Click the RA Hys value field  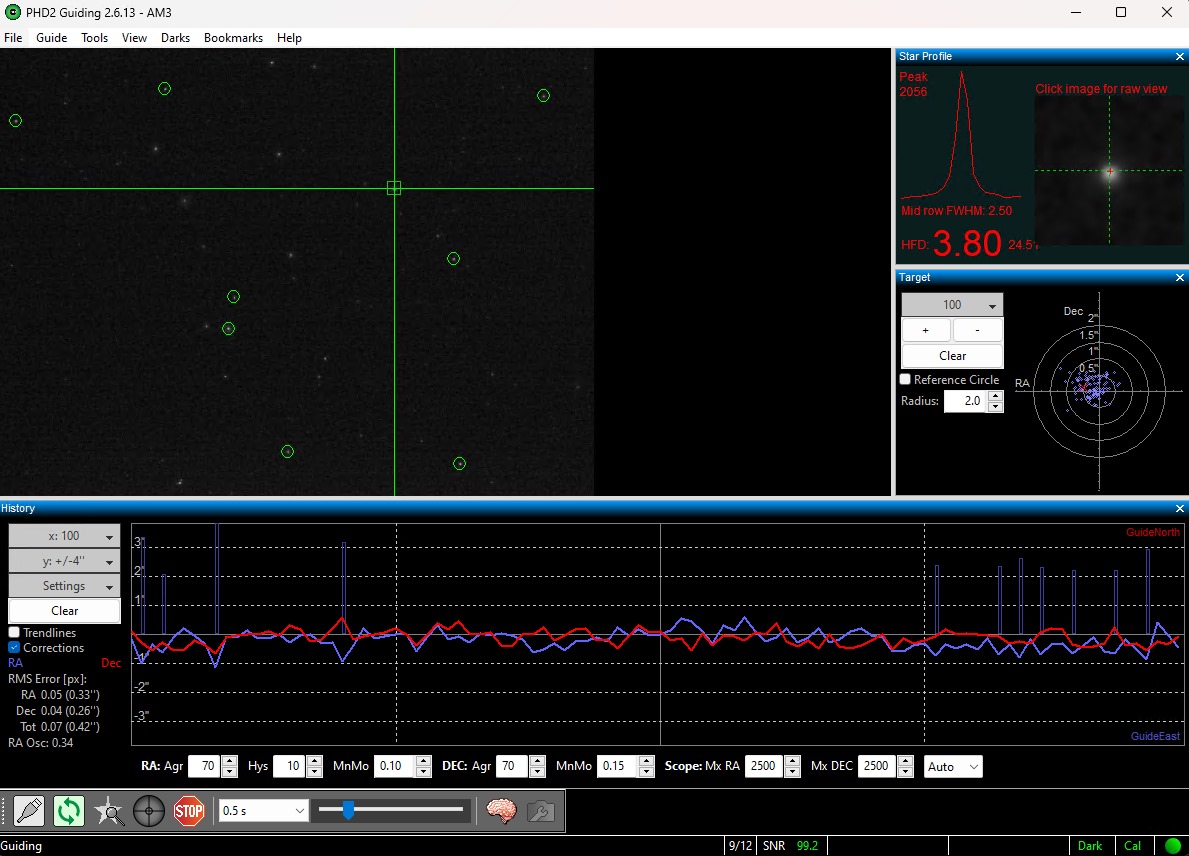pyautogui.click(x=289, y=767)
